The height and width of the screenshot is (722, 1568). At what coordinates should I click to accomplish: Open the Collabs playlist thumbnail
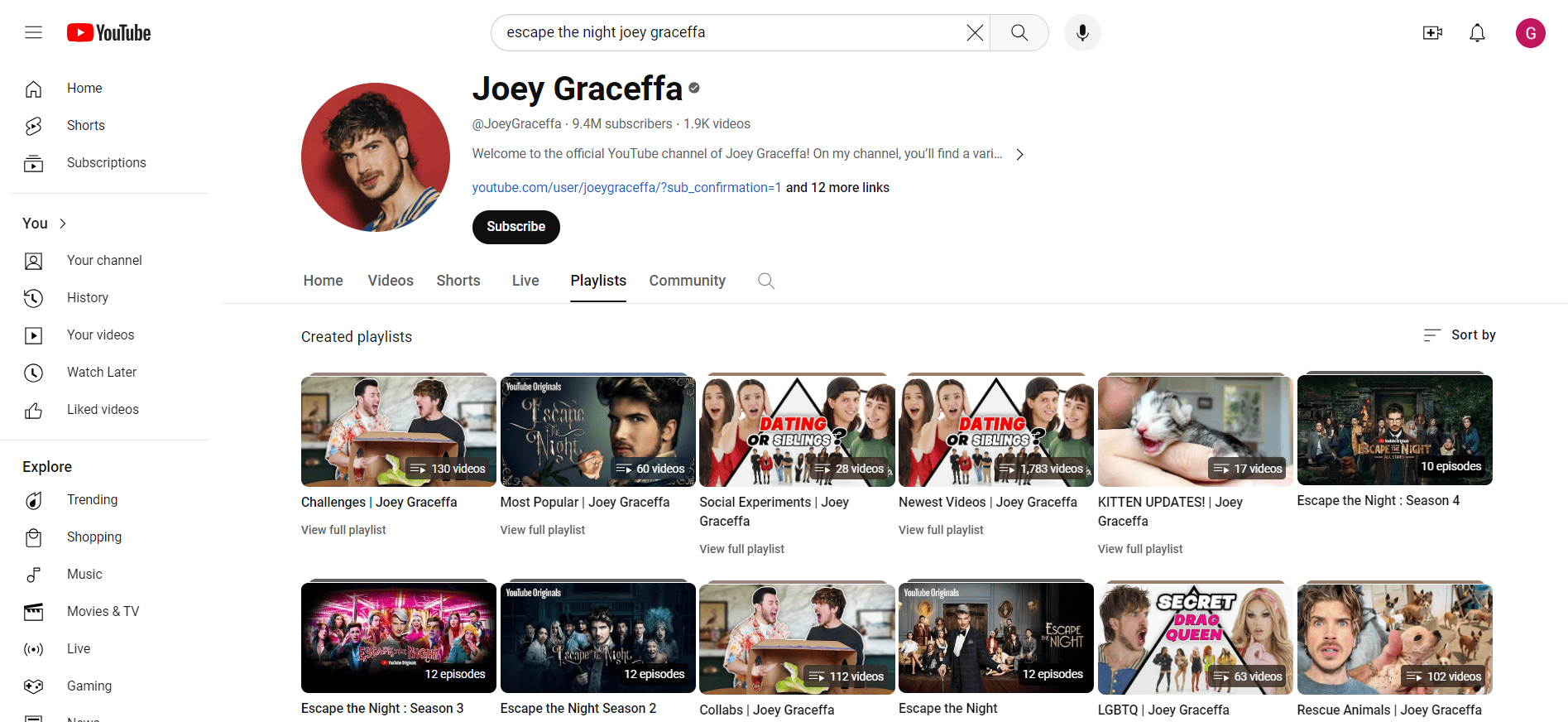tap(797, 638)
